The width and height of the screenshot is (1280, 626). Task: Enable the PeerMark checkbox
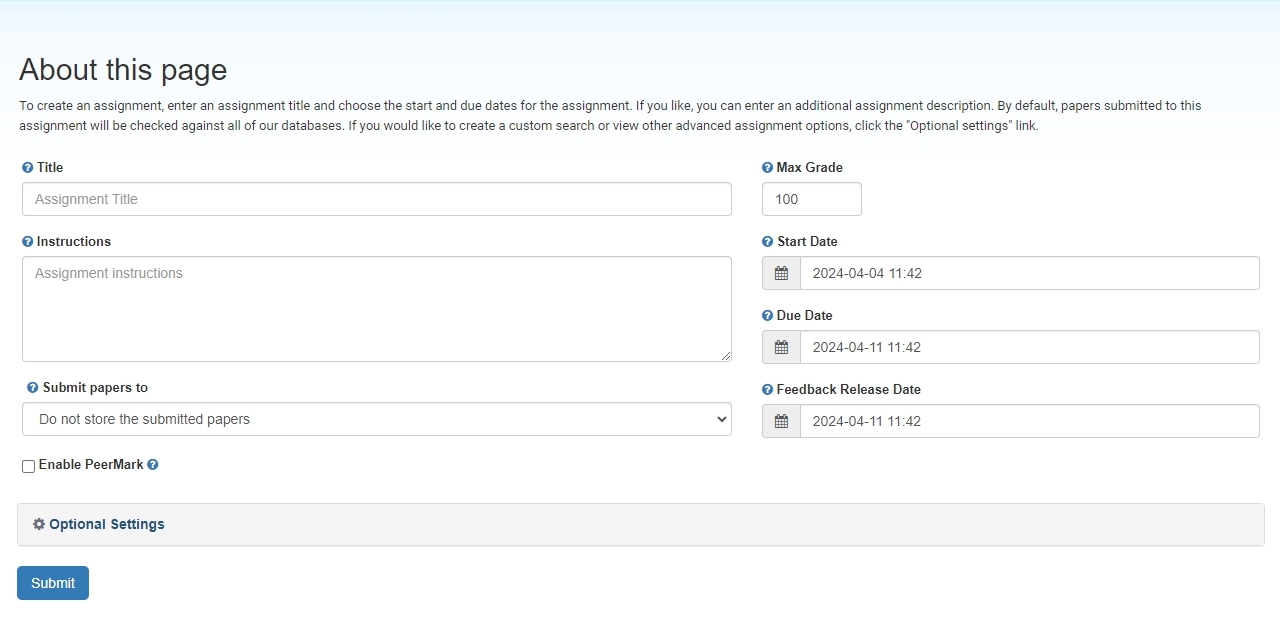(x=29, y=466)
